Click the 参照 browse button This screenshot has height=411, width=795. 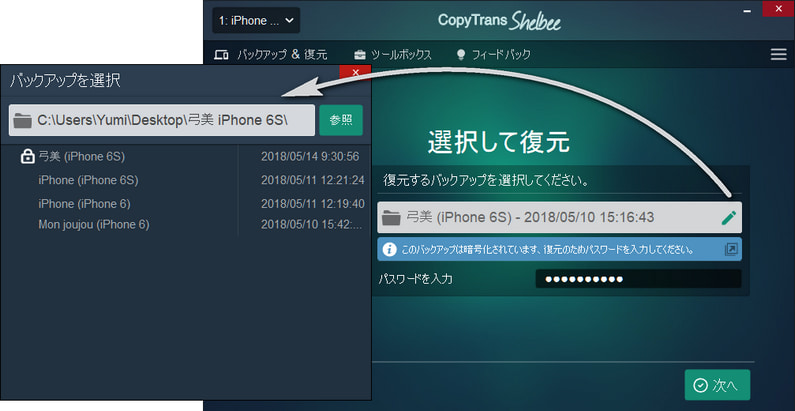tap(341, 120)
